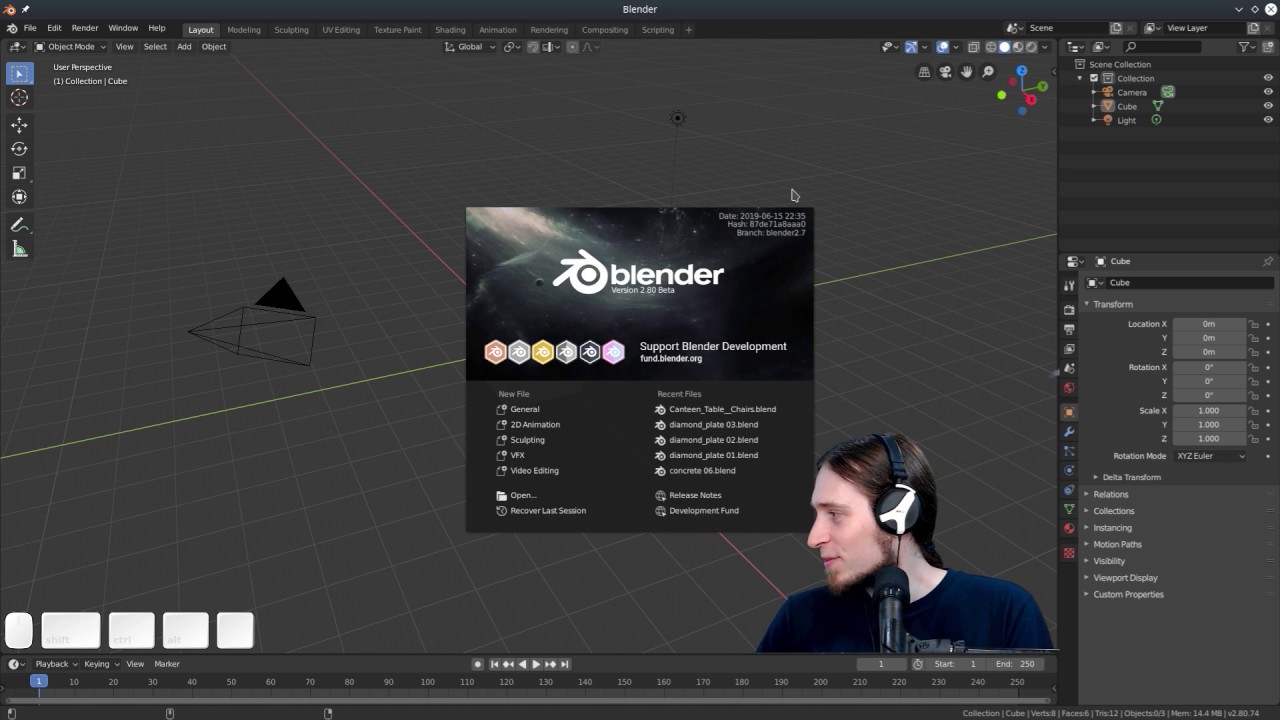Toggle viewport overlays display
The width and height of the screenshot is (1280, 720).
[x=942, y=46]
